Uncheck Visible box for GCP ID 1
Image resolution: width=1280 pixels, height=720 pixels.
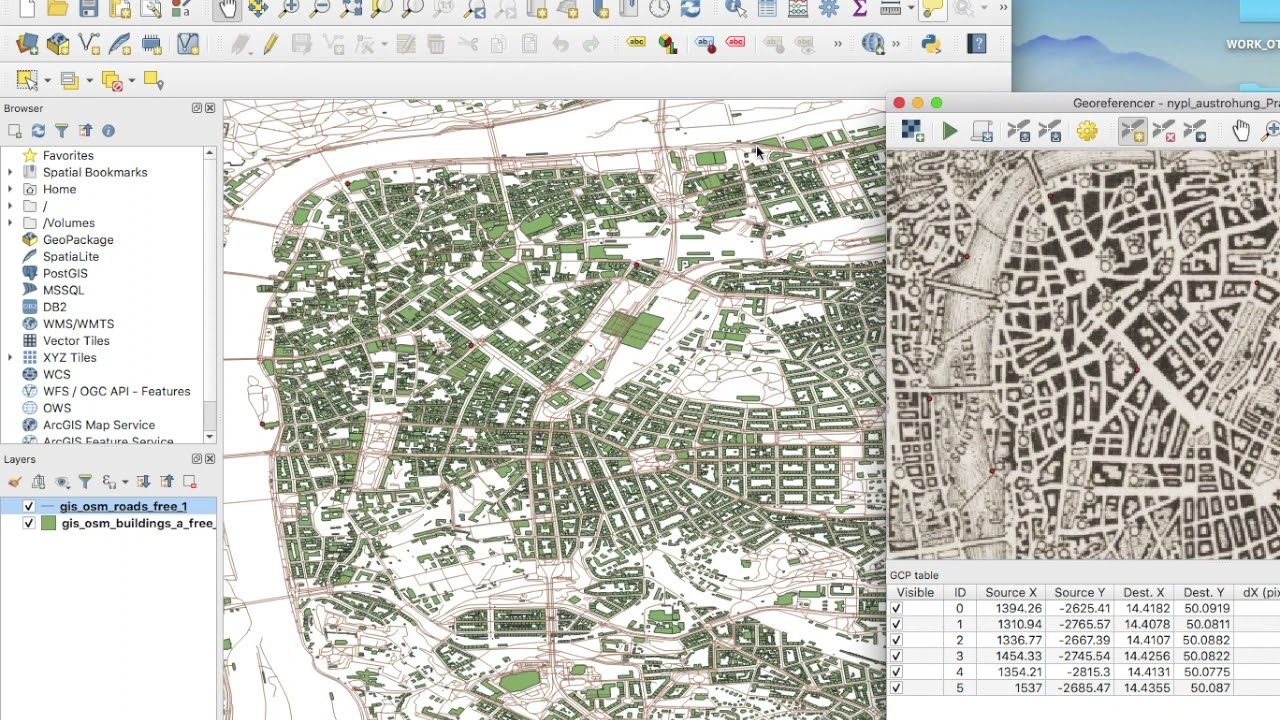(897, 625)
